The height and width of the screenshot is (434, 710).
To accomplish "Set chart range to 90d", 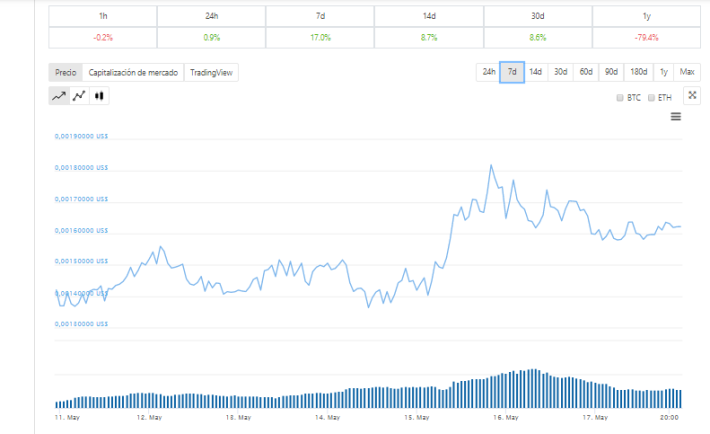I will [x=611, y=72].
